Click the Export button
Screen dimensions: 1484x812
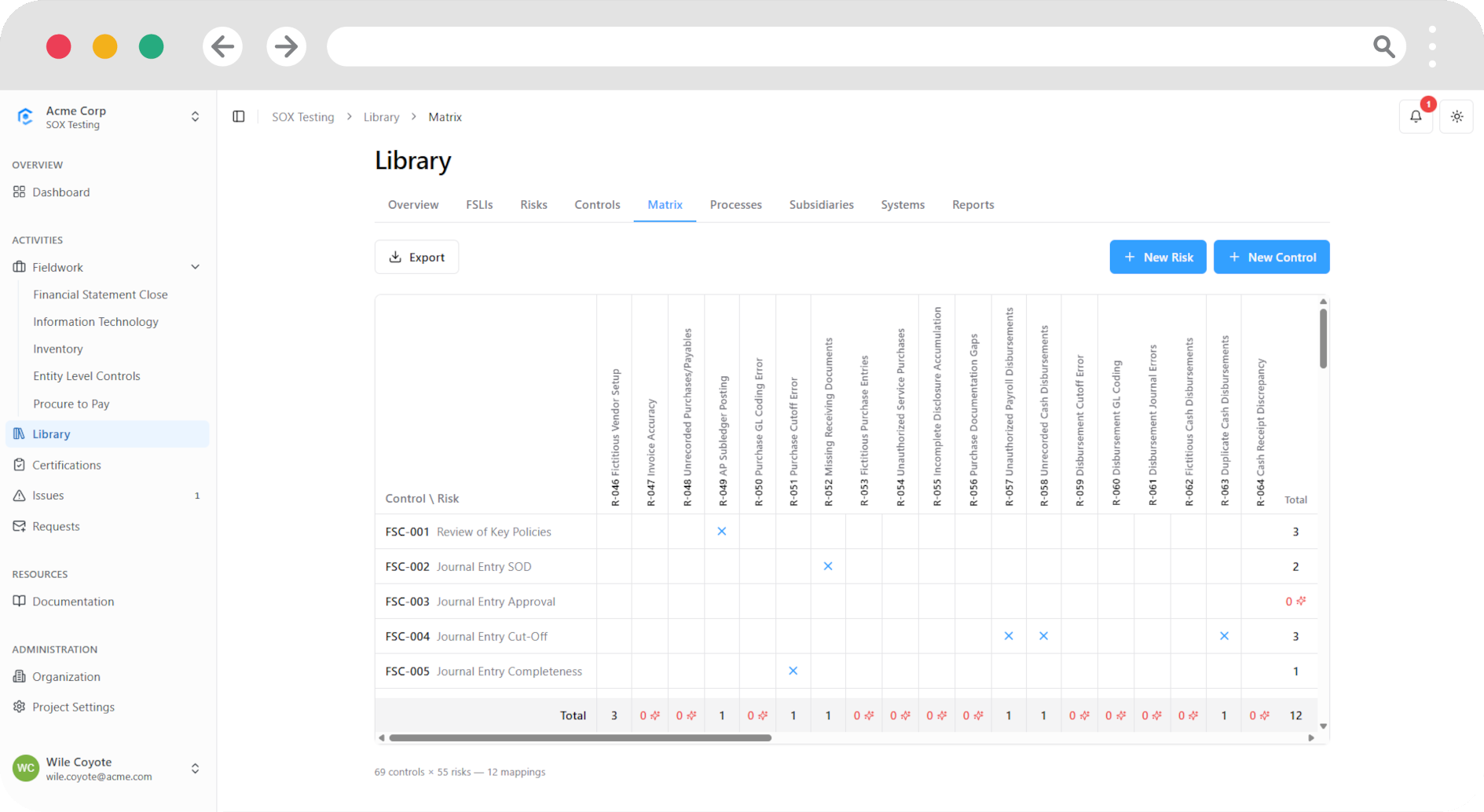417,257
